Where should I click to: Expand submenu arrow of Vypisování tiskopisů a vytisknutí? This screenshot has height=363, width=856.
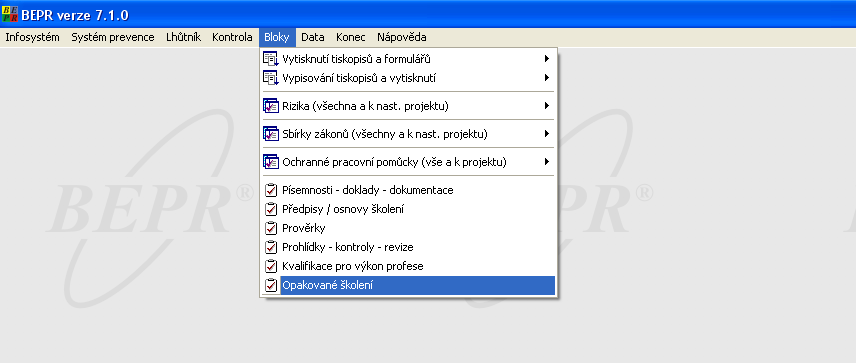point(546,78)
